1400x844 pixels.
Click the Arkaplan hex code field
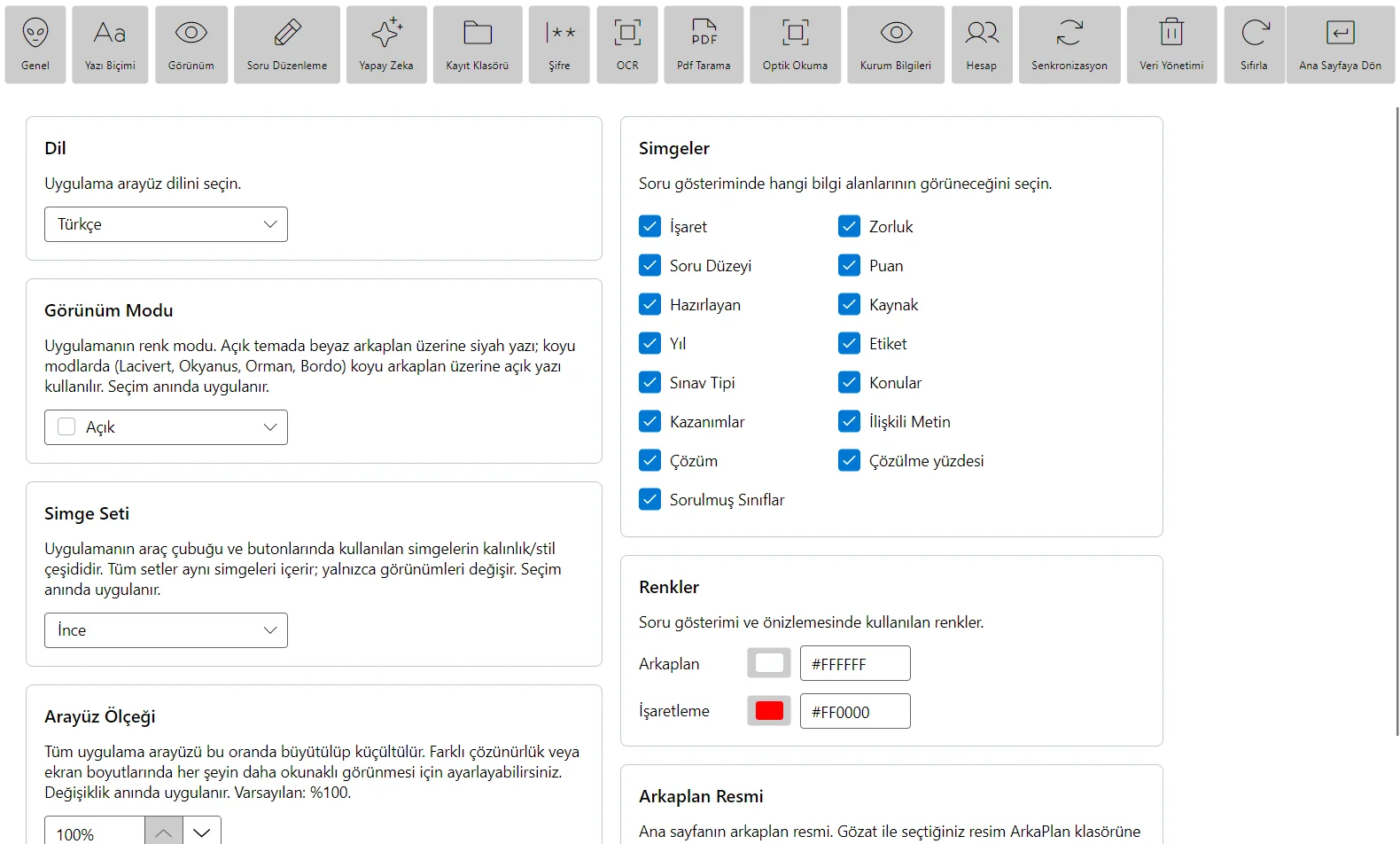tap(855, 663)
